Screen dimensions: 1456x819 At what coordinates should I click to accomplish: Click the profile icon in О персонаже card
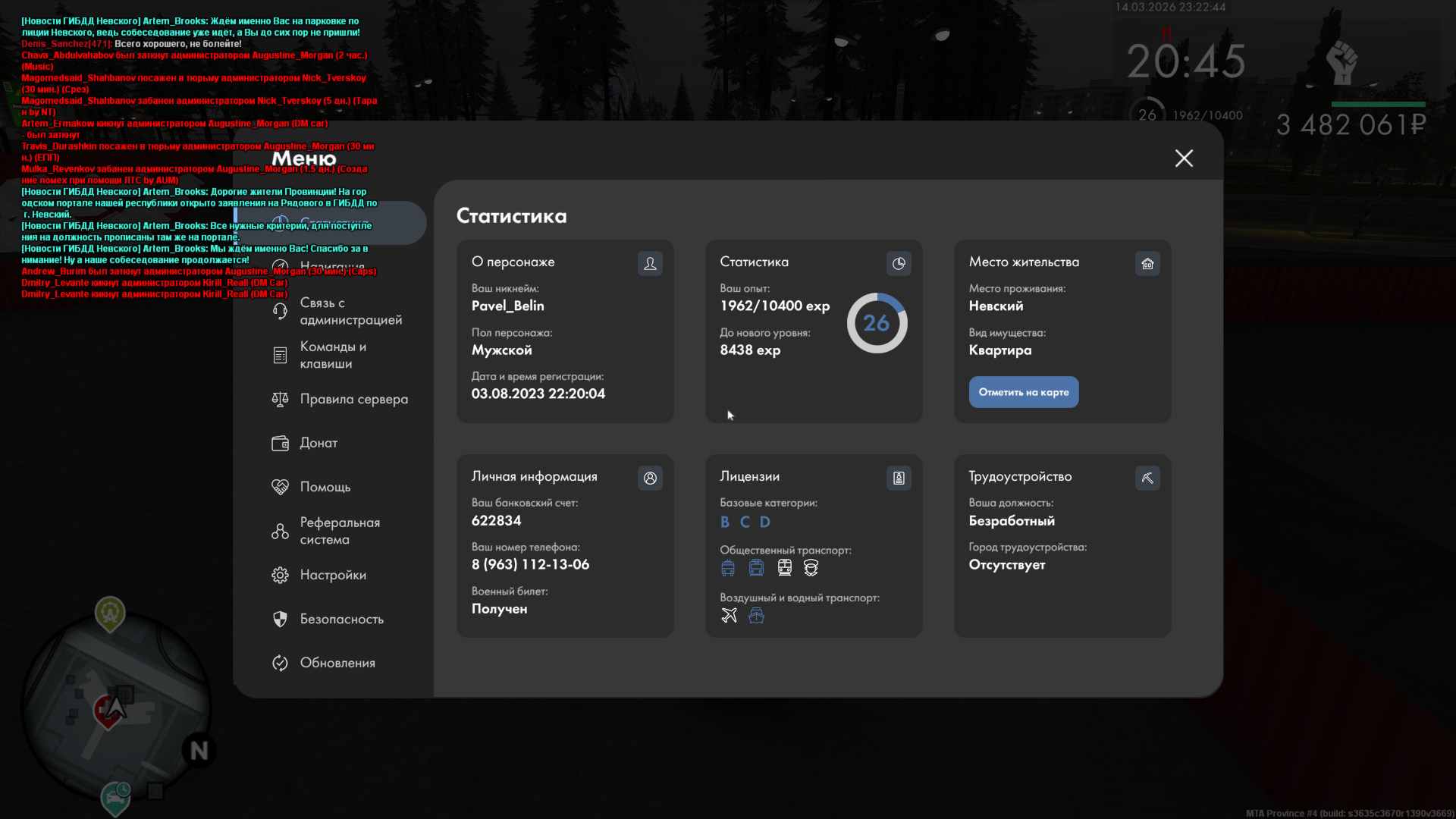click(650, 263)
